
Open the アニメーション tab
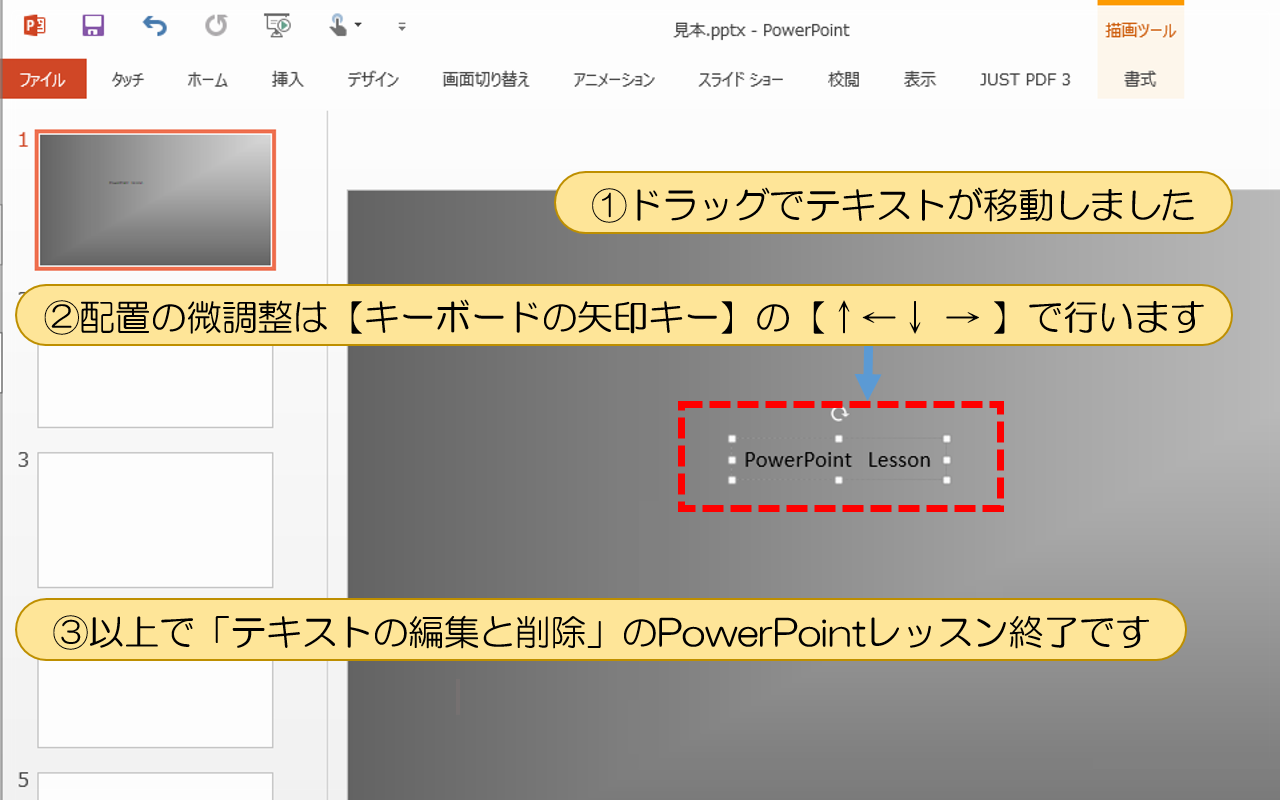(614, 80)
